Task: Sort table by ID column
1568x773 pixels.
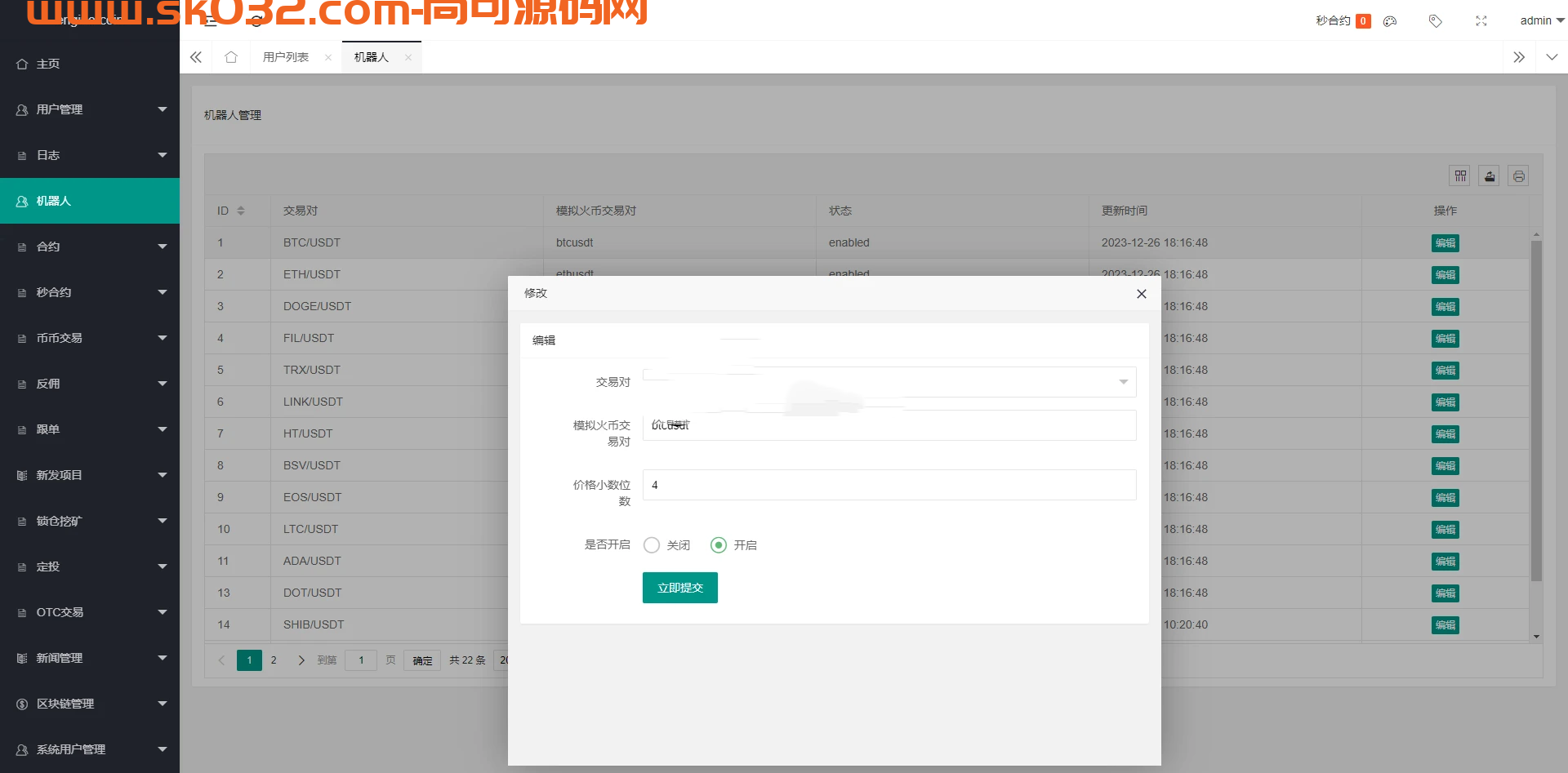Action: [241, 211]
